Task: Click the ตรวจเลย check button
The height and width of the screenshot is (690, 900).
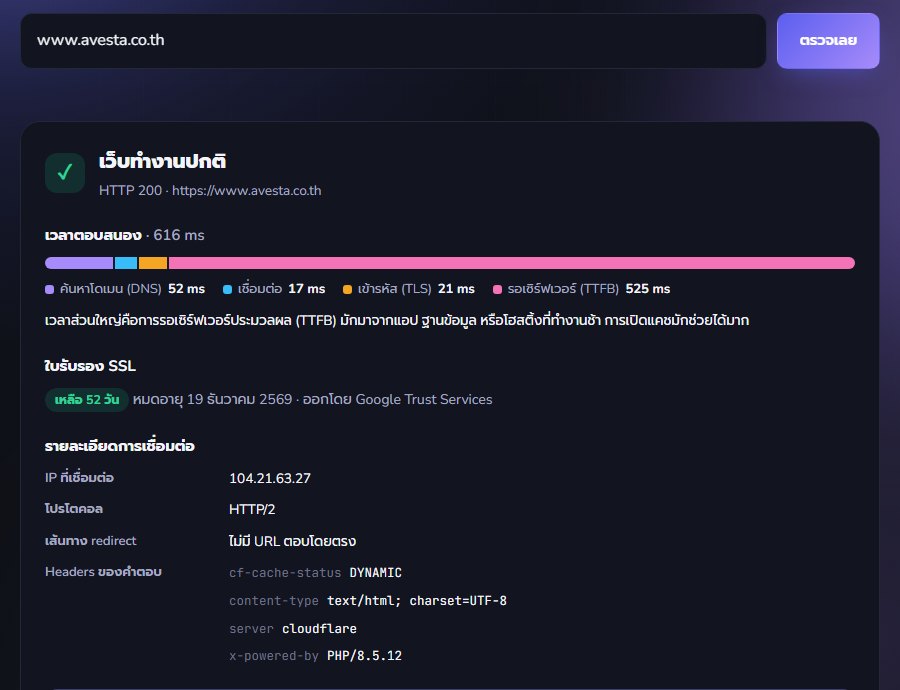Action: pyautogui.click(x=828, y=41)
